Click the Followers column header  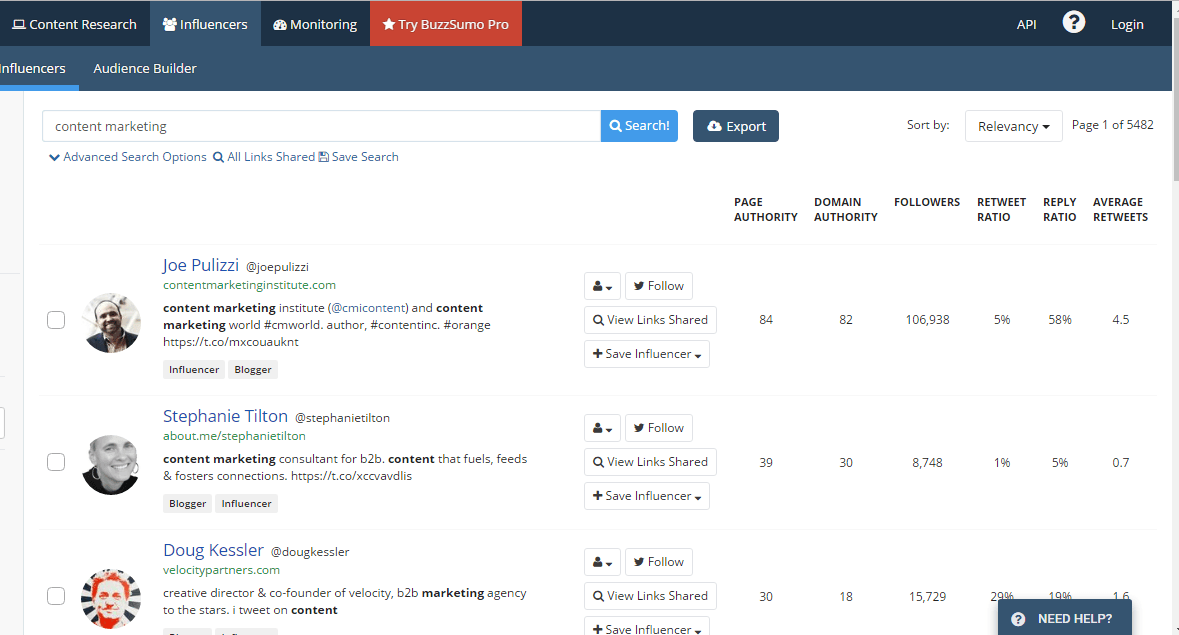coord(927,202)
